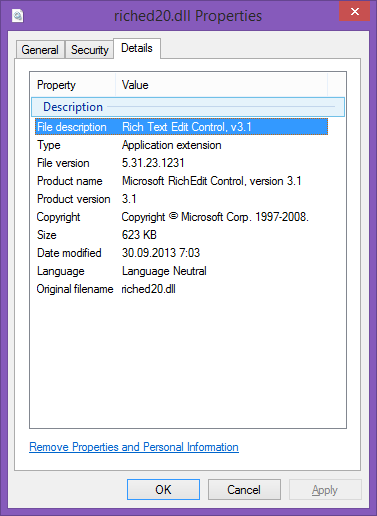Select the File description row
Screen dimensions: 377x516
pyautogui.click(x=182, y=127)
